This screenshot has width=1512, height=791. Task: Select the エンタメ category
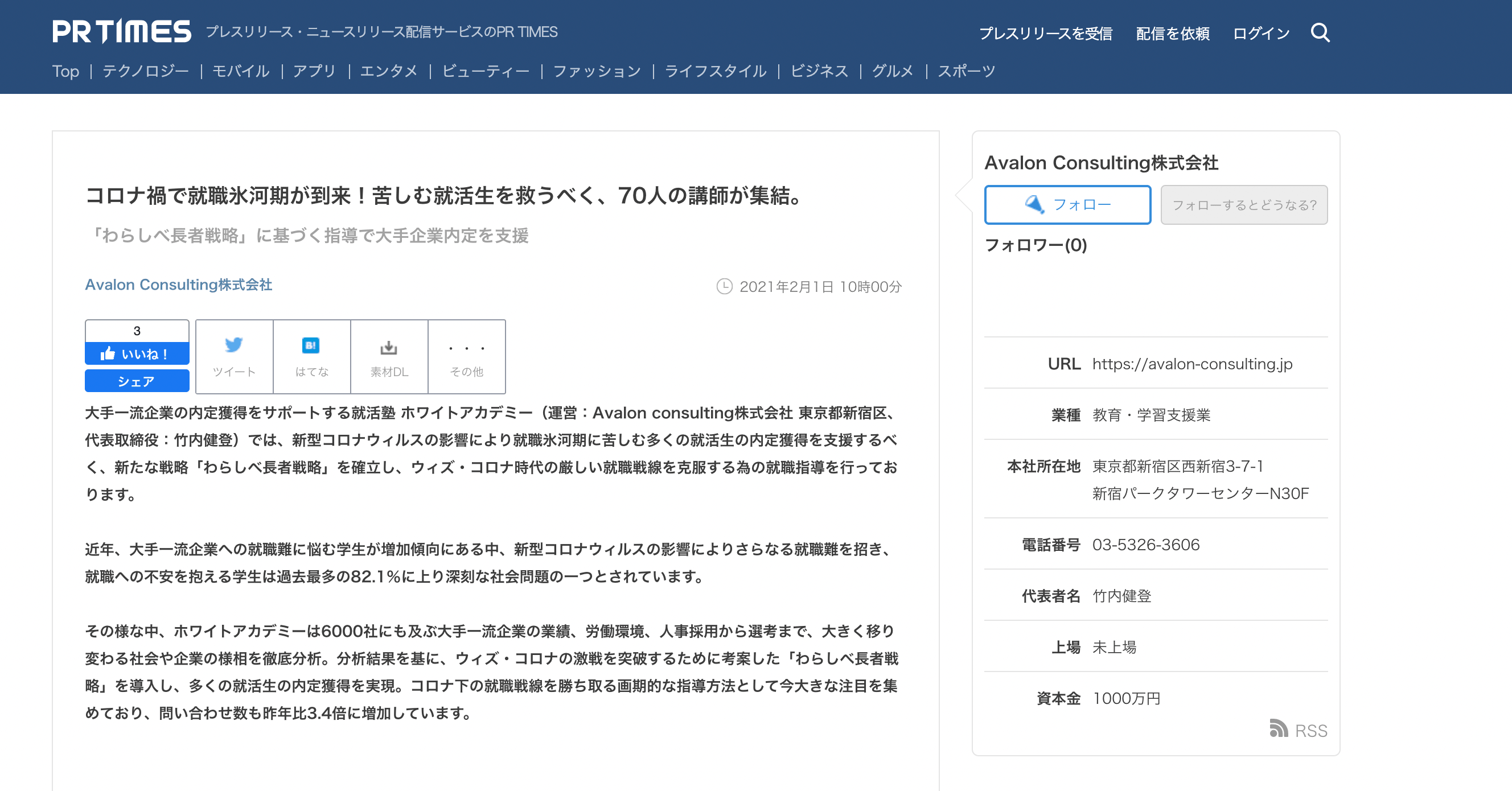[x=389, y=71]
